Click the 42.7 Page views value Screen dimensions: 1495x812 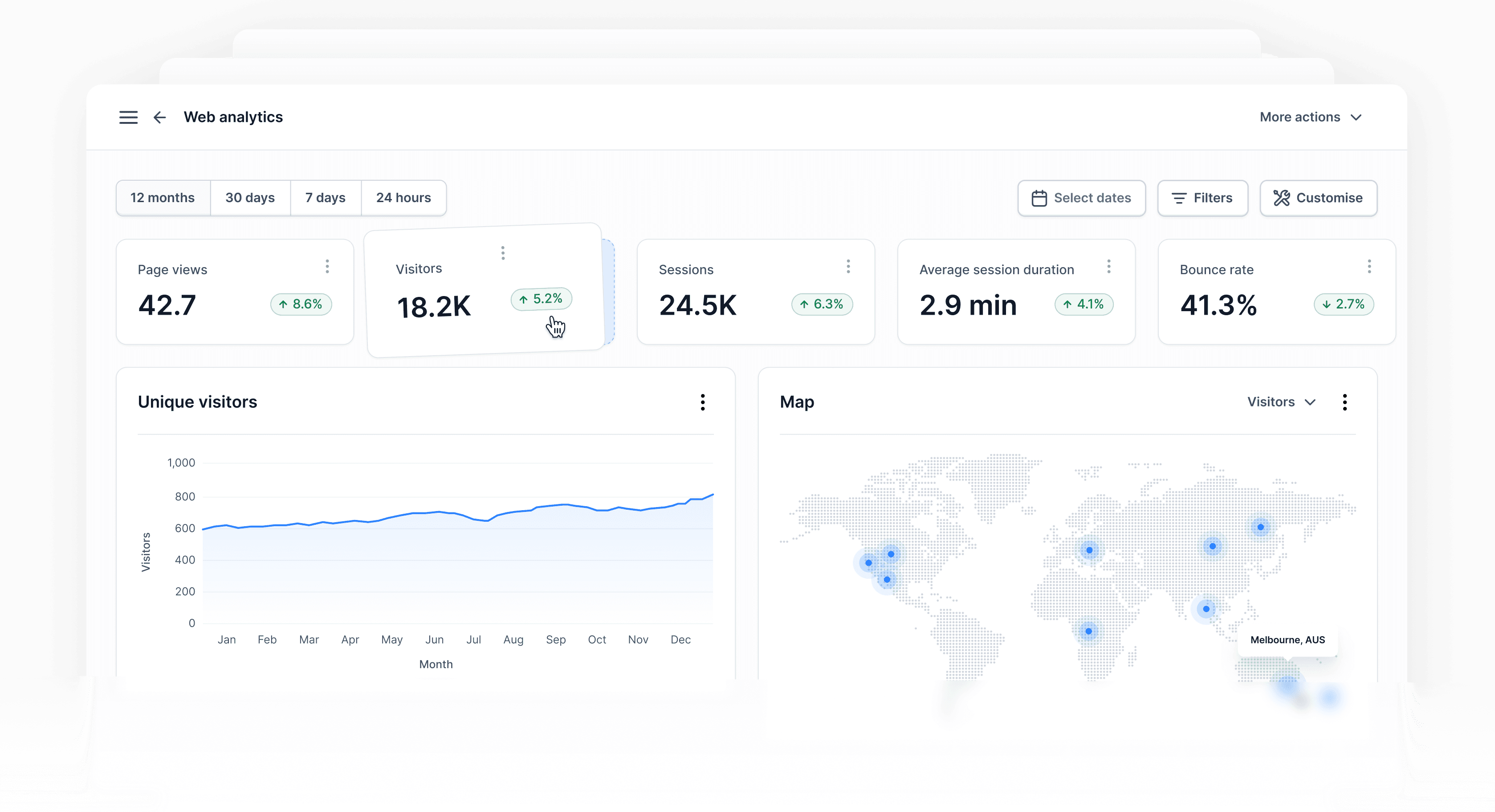pos(167,305)
